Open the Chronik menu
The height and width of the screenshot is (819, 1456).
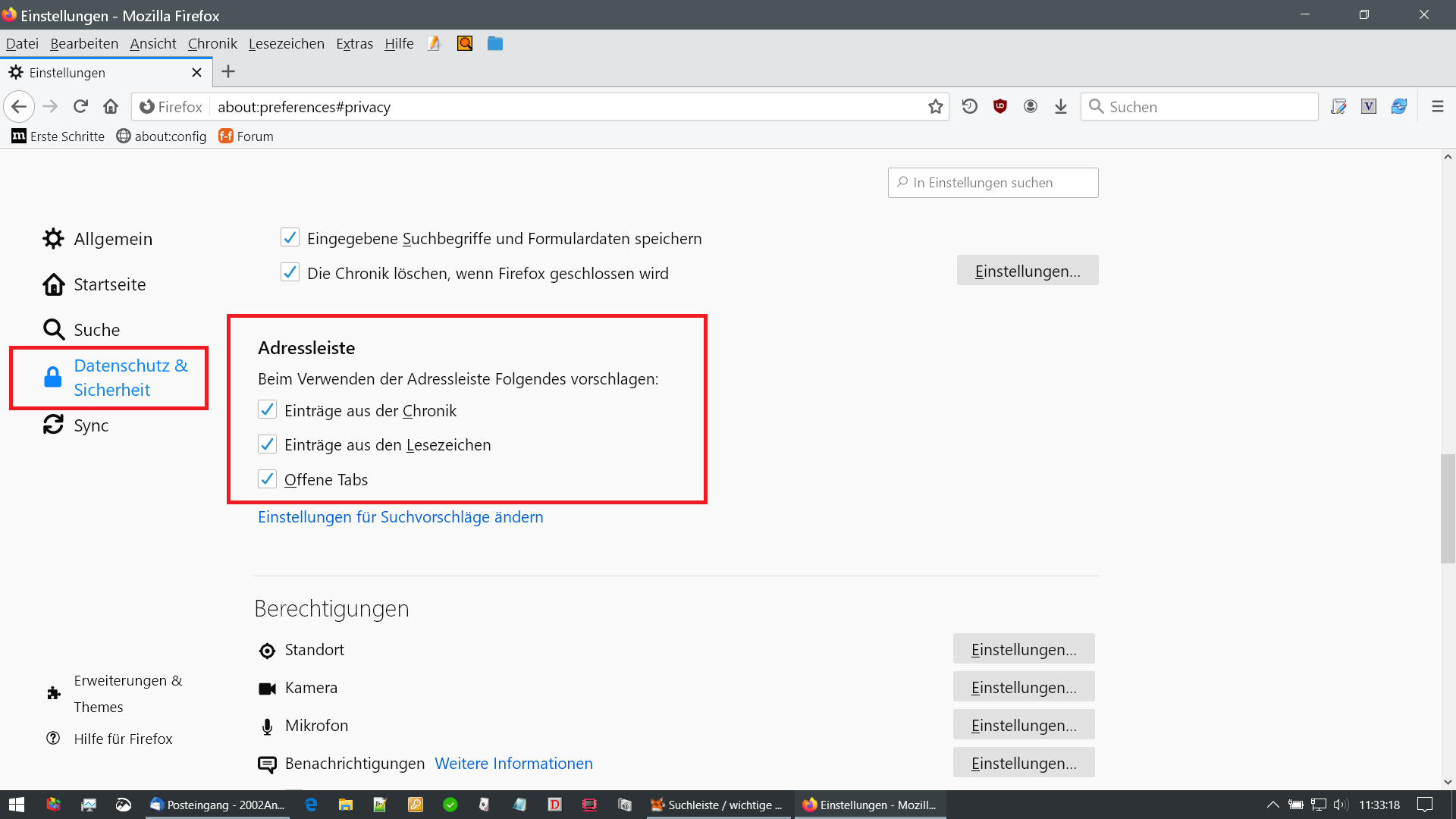pyautogui.click(x=212, y=44)
